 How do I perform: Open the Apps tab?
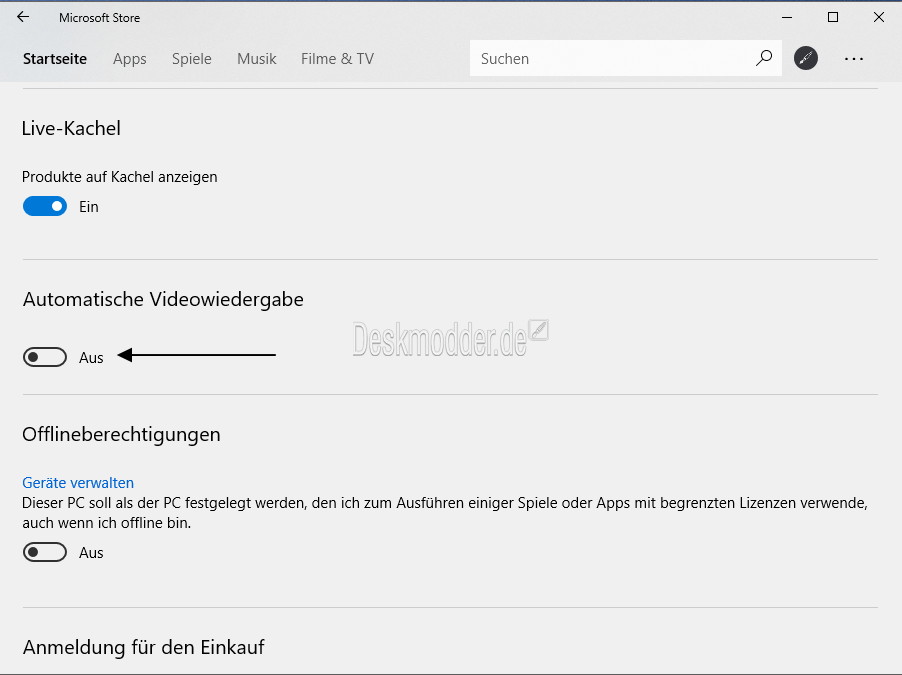(x=129, y=59)
